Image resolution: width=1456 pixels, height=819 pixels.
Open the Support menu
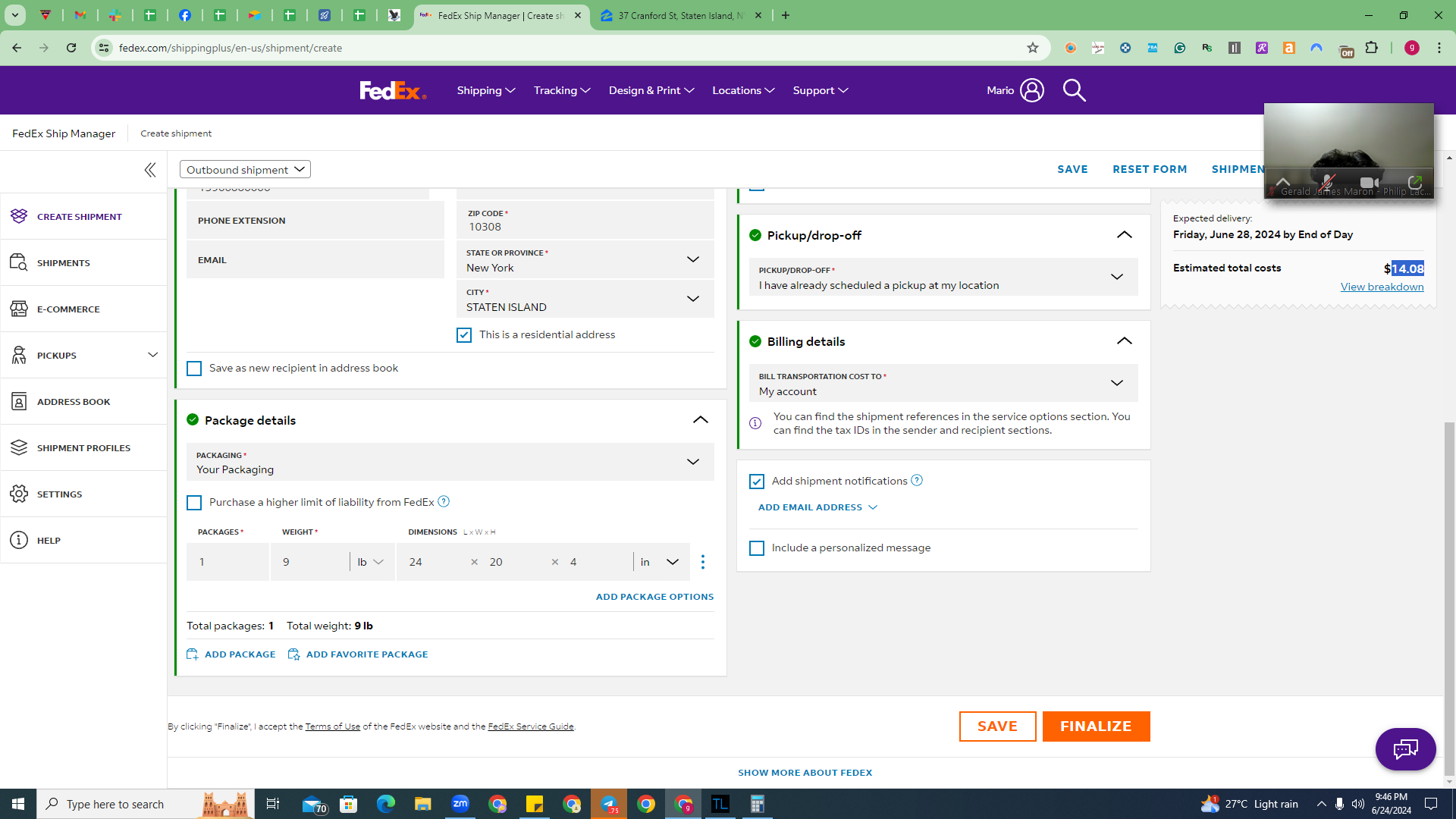click(821, 90)
